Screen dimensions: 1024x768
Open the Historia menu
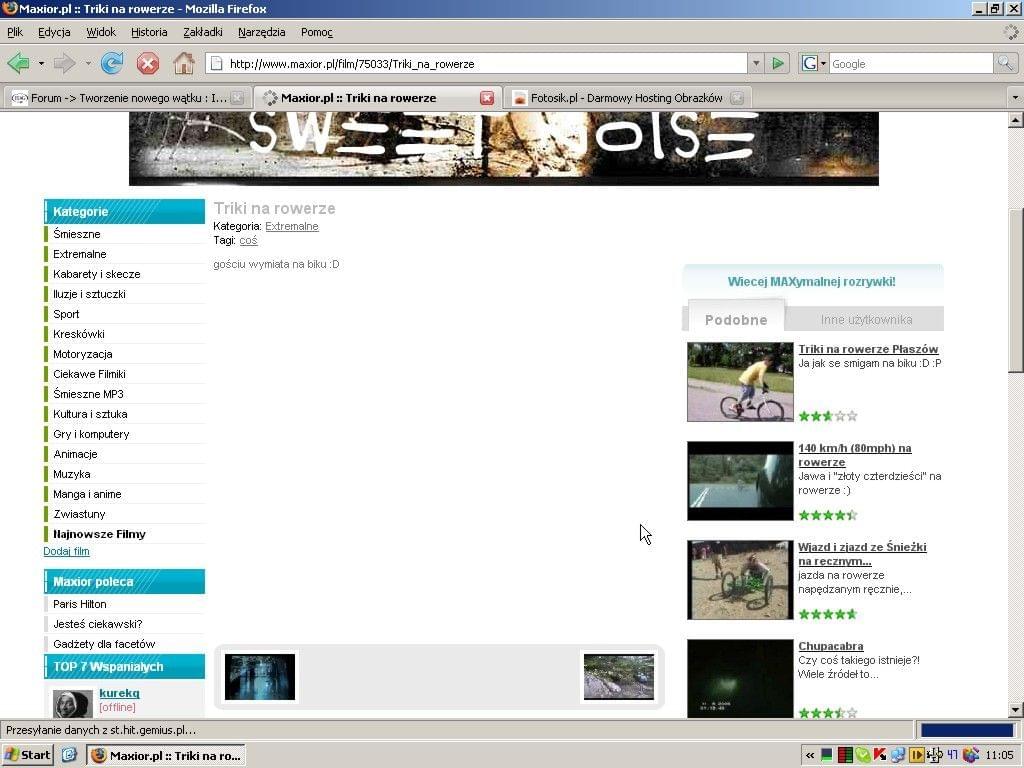point(149,32)
